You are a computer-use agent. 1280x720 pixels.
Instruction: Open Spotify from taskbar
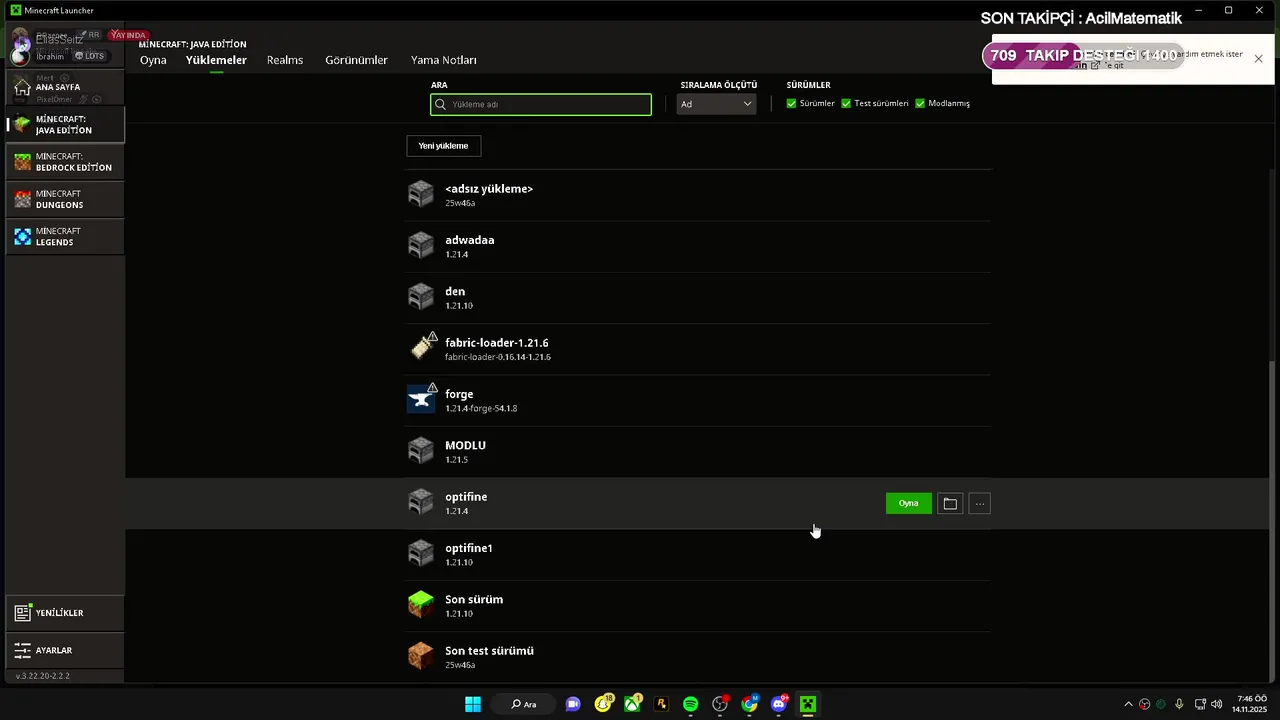click(x=690, y=704)
